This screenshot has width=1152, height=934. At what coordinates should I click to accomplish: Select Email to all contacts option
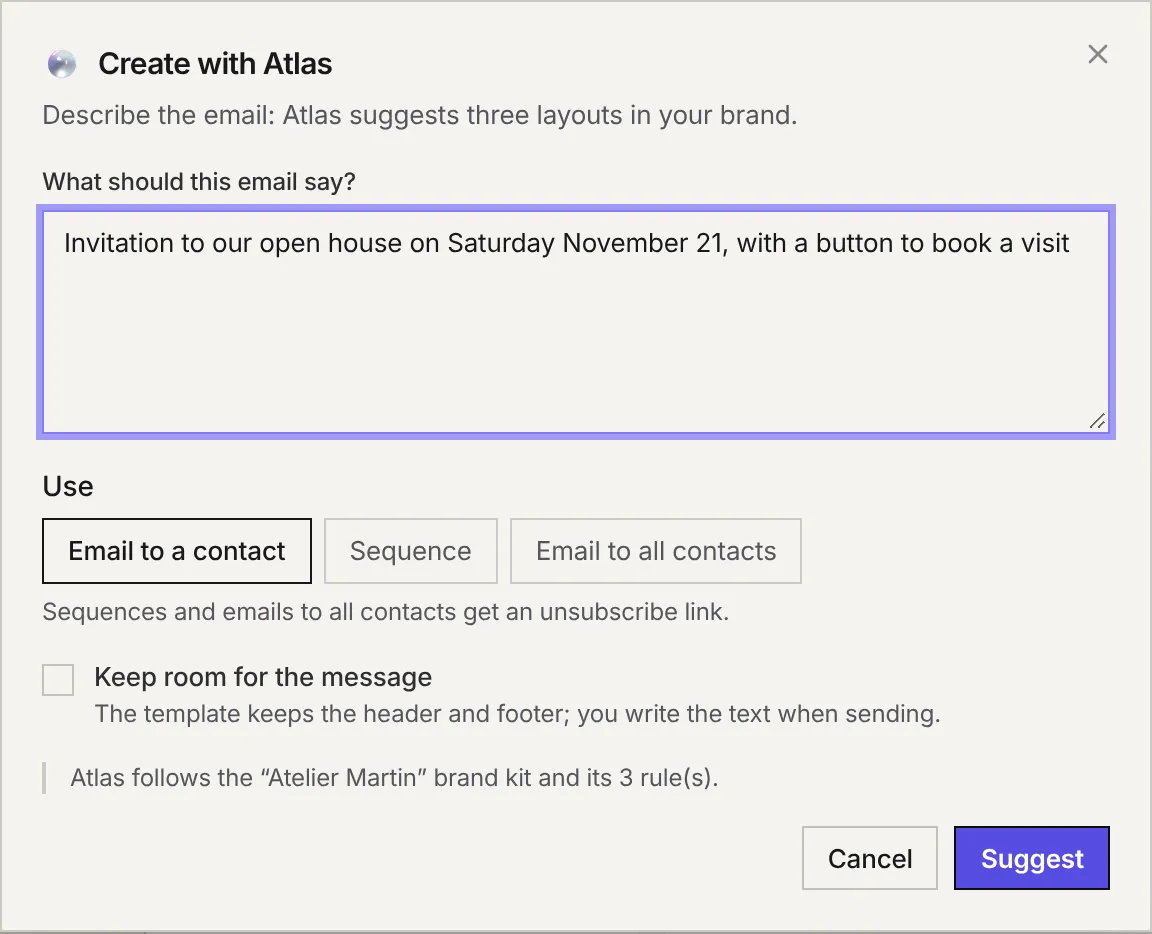point(656,551)
